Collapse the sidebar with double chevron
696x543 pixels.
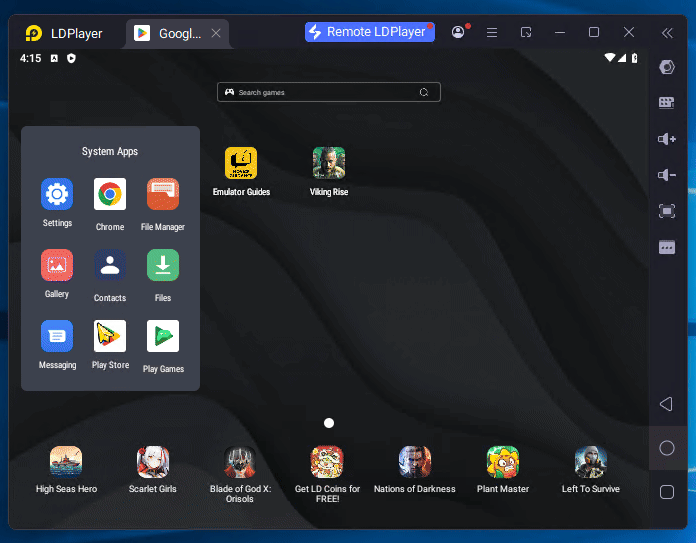point(667,33)
